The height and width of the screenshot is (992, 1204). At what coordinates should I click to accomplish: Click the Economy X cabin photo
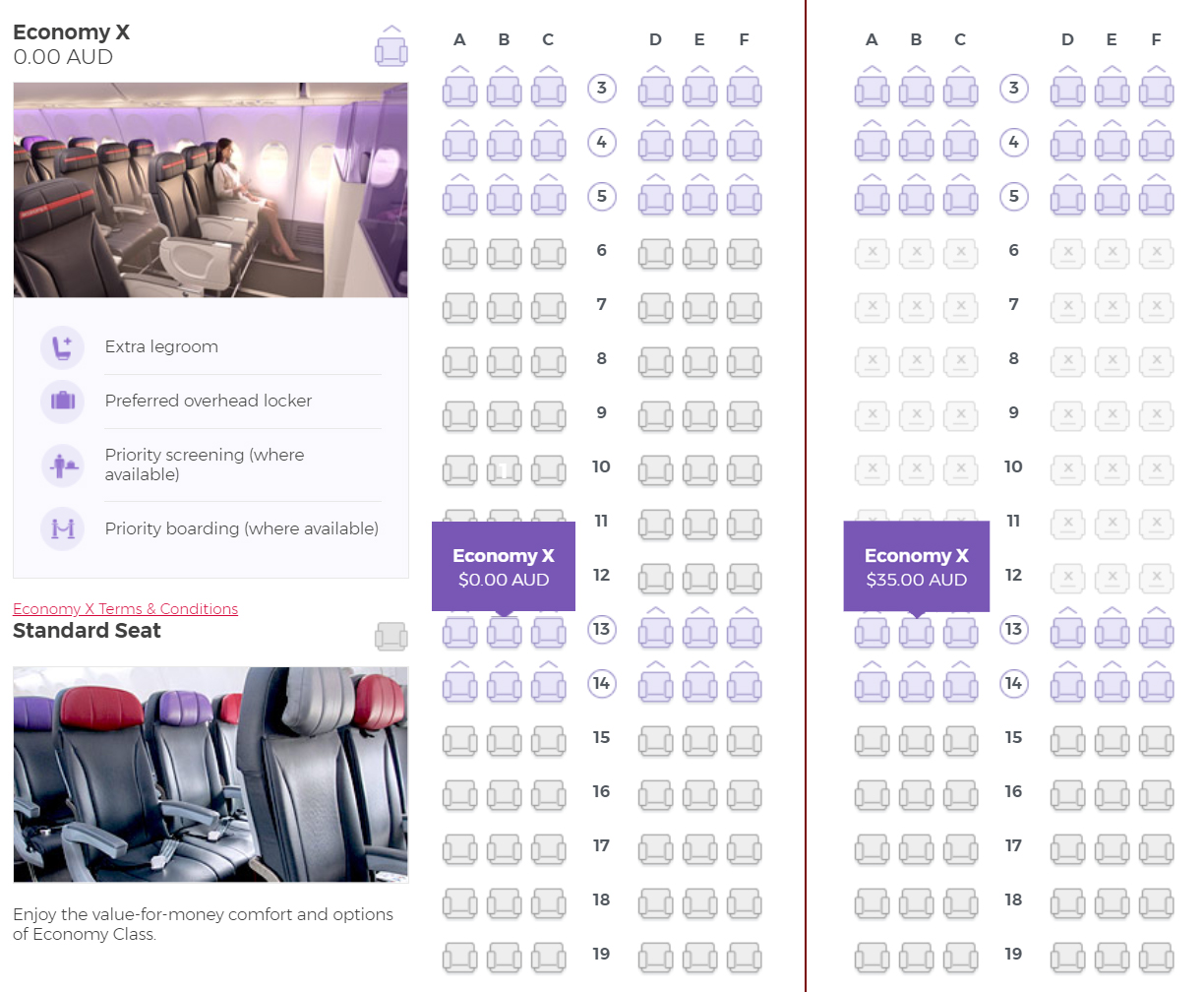211,190
